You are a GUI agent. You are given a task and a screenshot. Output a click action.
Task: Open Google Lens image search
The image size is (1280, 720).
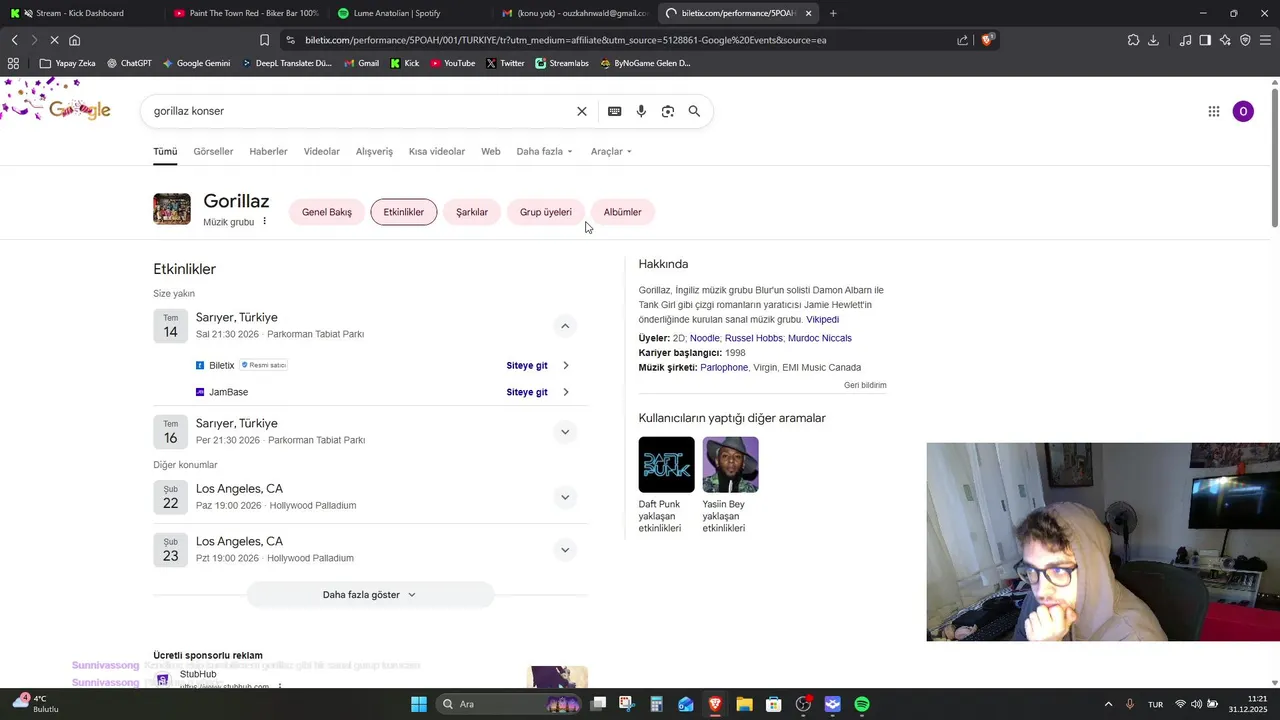668,111
